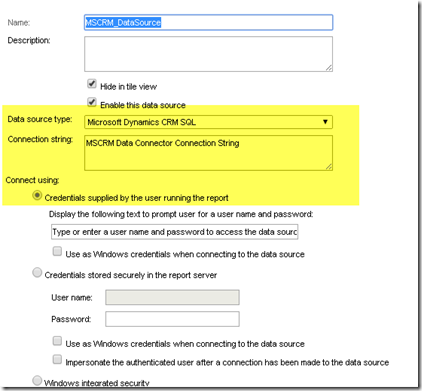Click the Connection string text box
Viewport: 422px width, 391px height.
pyautogui.click(x=208, y=153)
